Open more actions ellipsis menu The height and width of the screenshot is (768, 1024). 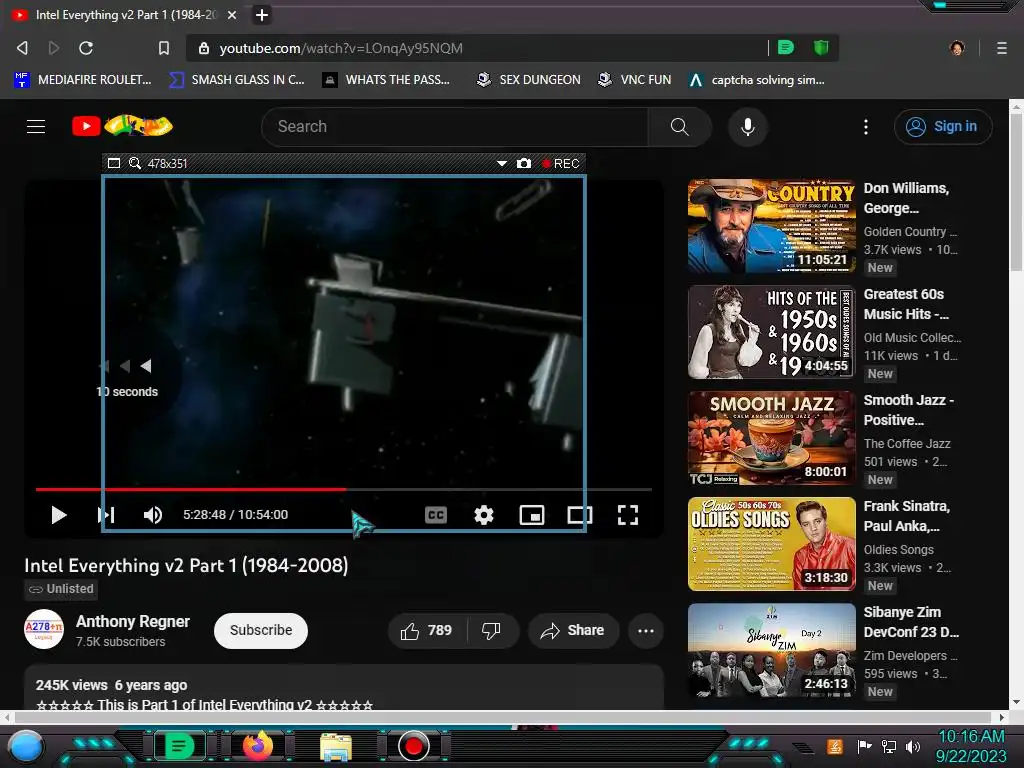pyautogui.click(x=646, y=631)
